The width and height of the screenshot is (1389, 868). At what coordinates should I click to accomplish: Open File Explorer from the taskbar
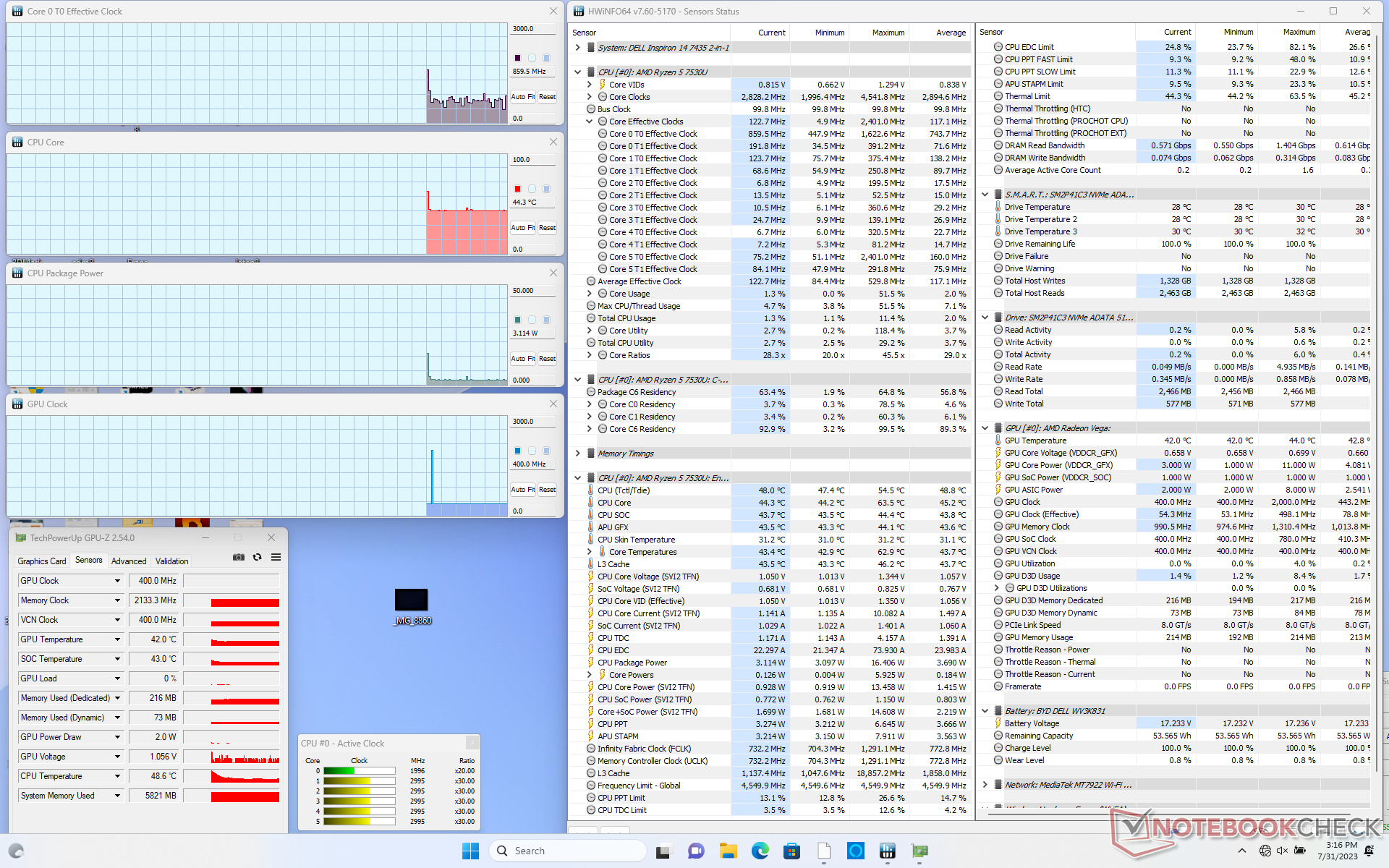pos(728,851)
